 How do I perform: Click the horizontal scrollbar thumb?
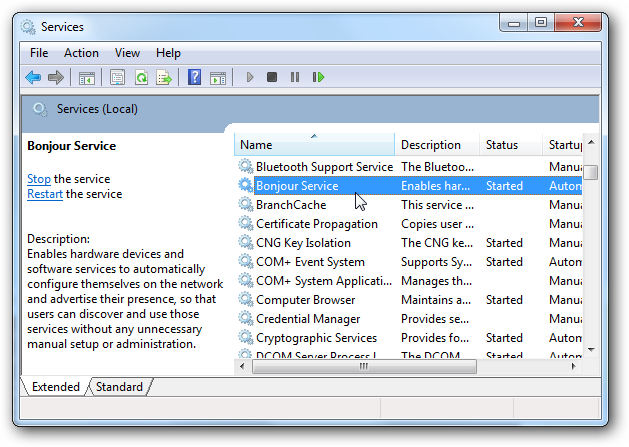click(x=364, y=366)
